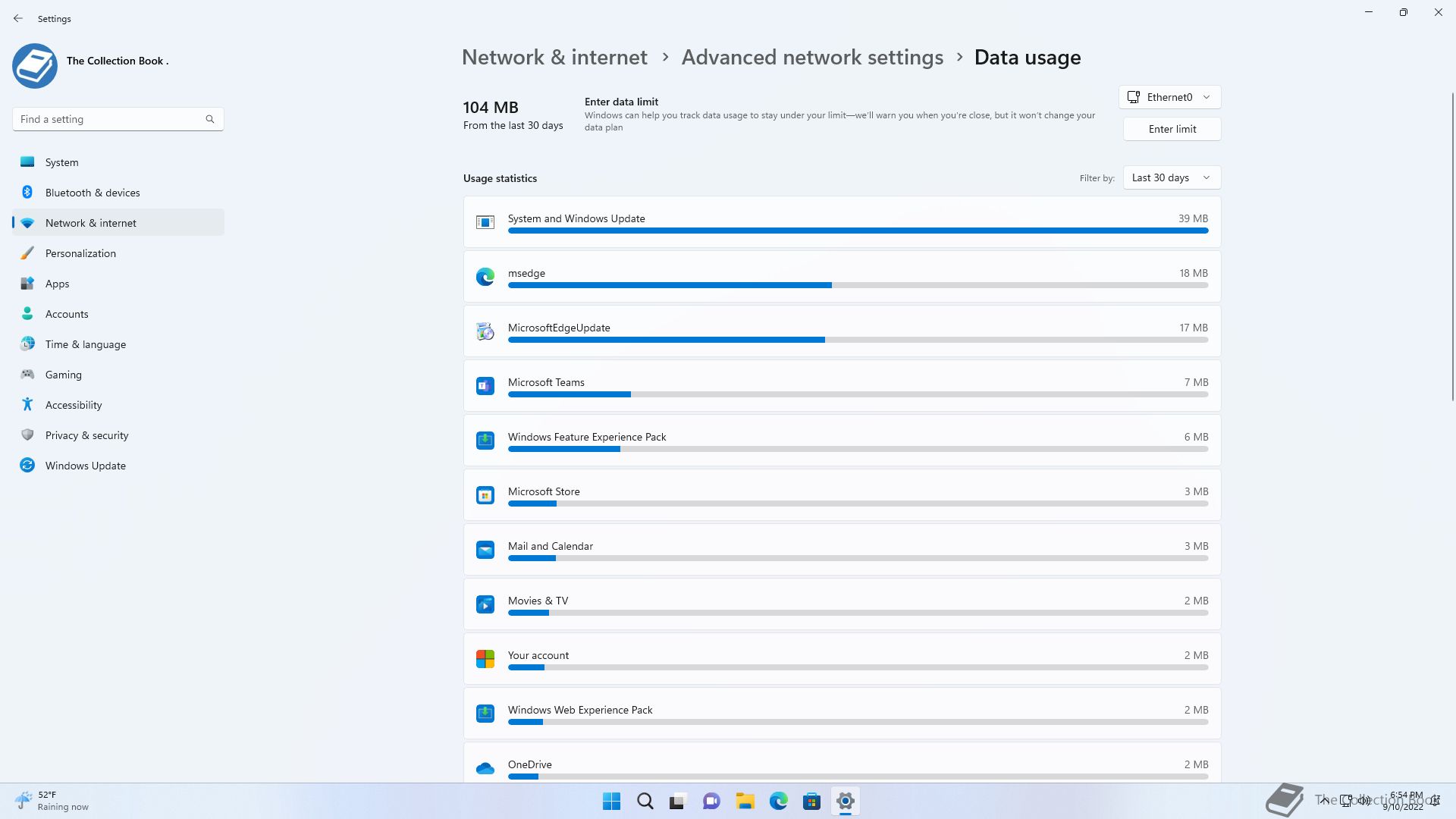This screenshot has height=819, width=1456.
Task: Open the weather widget showing 52°F
Action: [52, 801]
